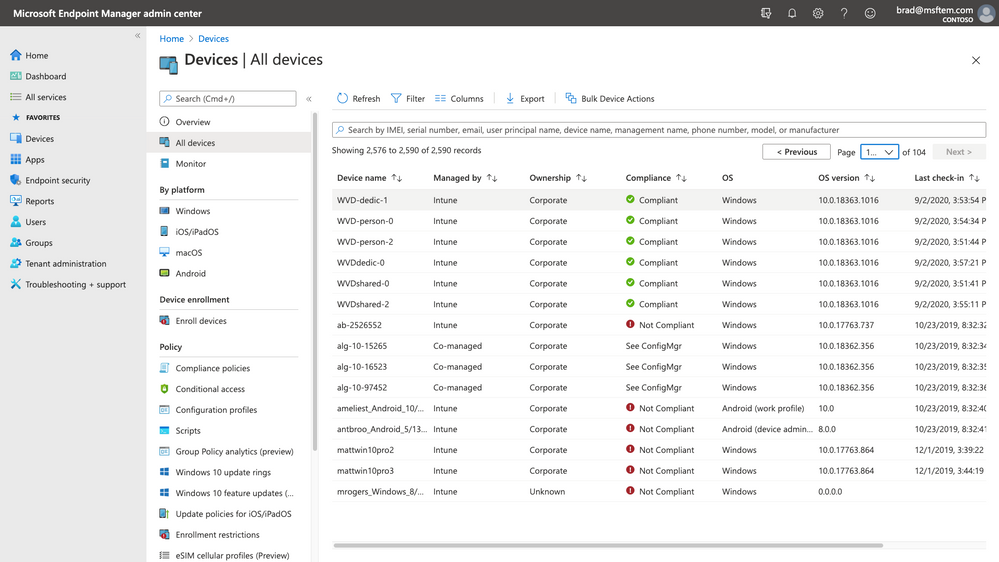Collapse the left navigation sidebar
999x562 pixels.
138,36
